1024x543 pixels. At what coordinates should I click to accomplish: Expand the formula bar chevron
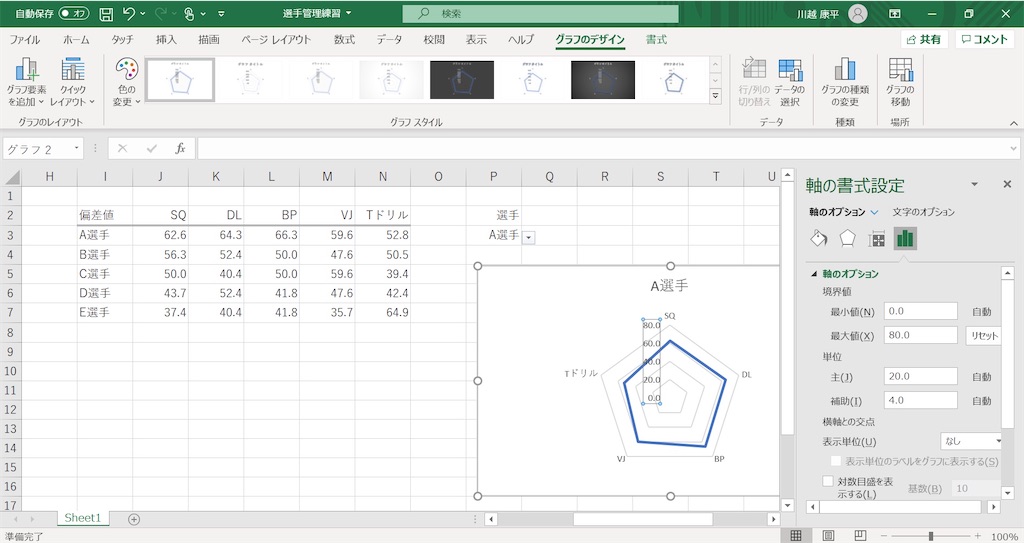pyautogui.click(x=1014, y=149)
